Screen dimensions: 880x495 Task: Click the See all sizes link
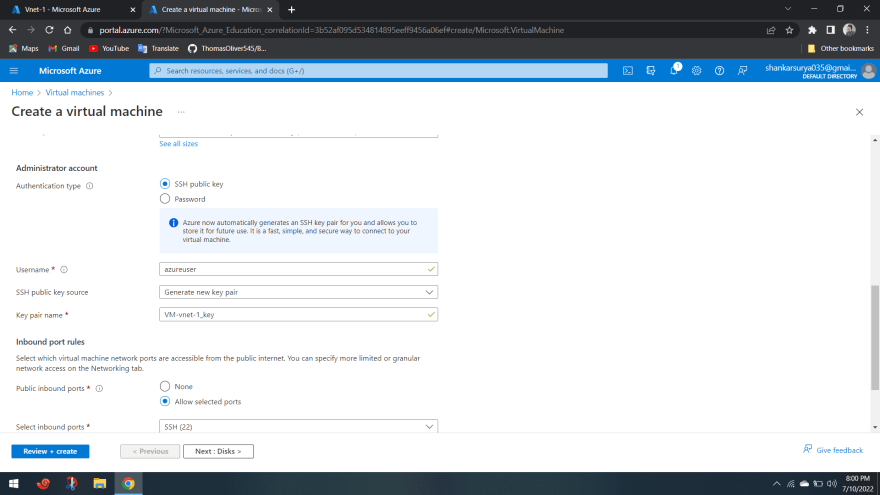coord(178,144)
